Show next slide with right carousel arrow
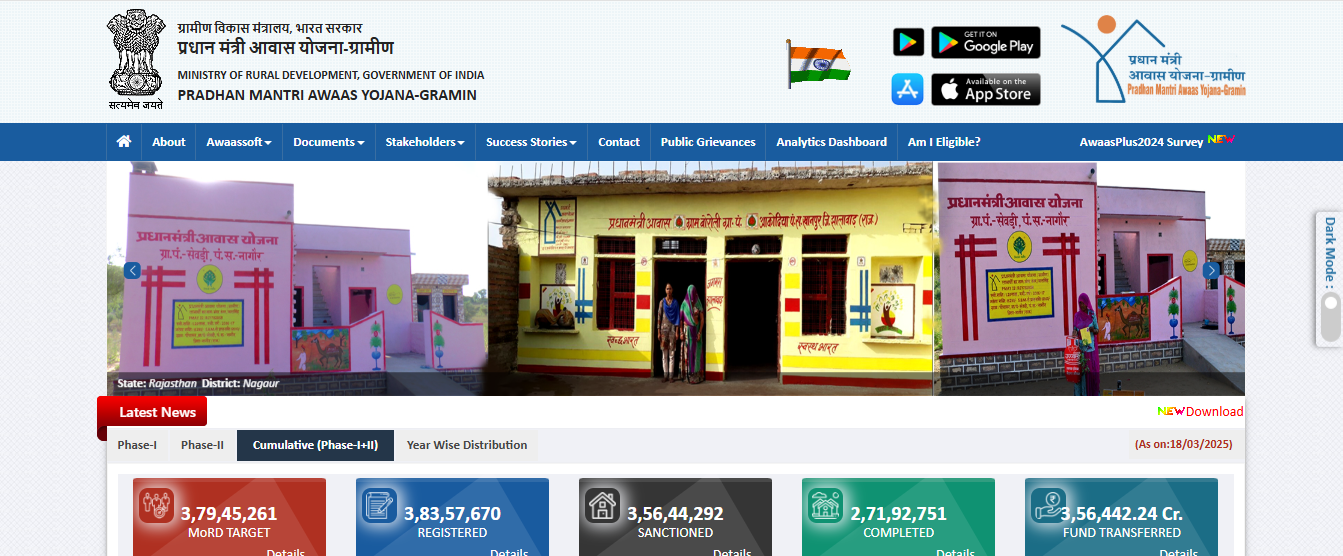The image size is (1343, 556). click(x=1212, y=270)
